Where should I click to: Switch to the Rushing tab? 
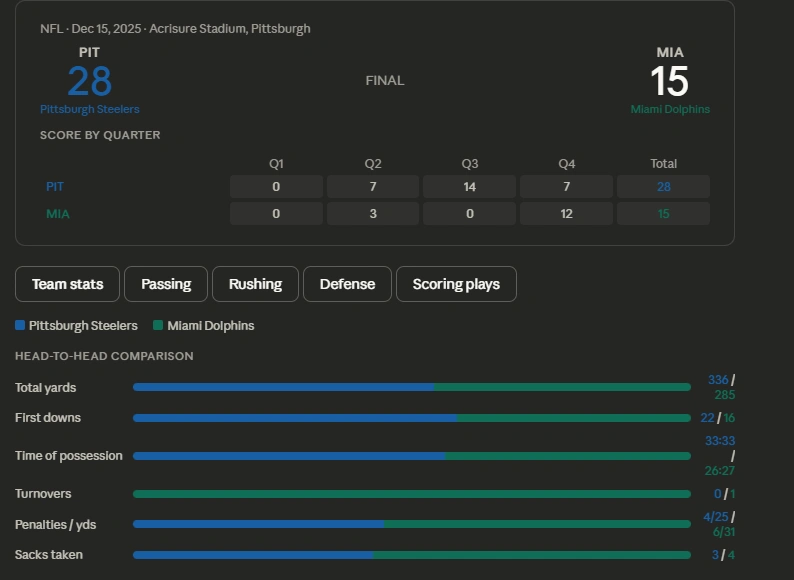[x=255, y=284]
